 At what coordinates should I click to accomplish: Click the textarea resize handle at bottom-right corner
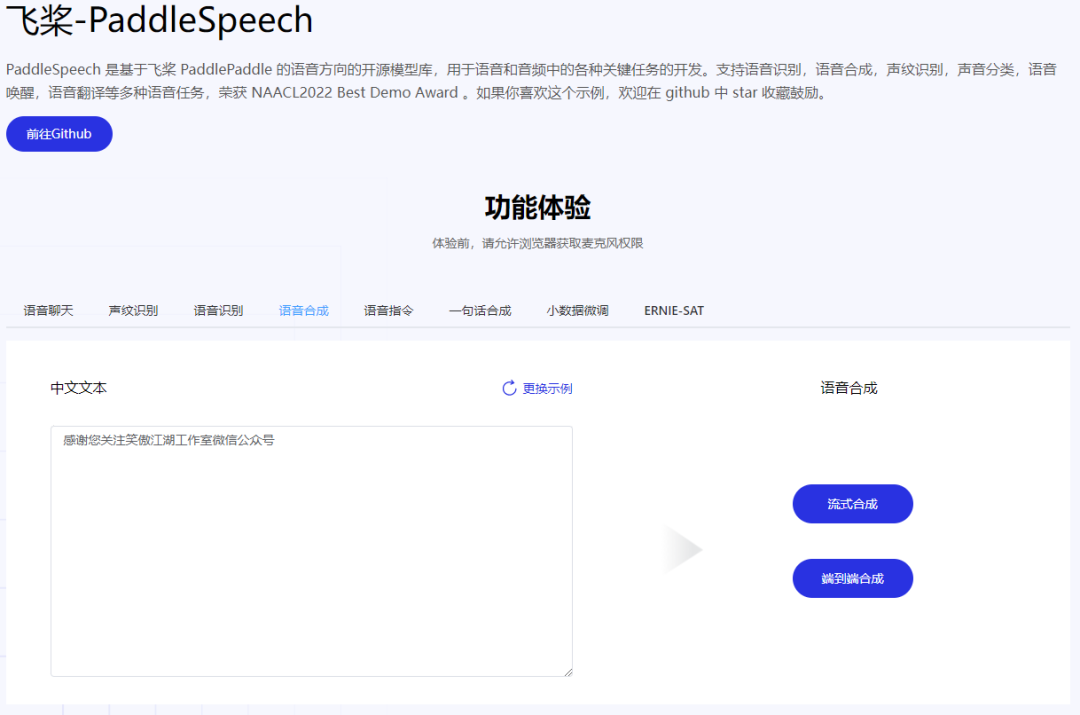[x=568, y=671]
